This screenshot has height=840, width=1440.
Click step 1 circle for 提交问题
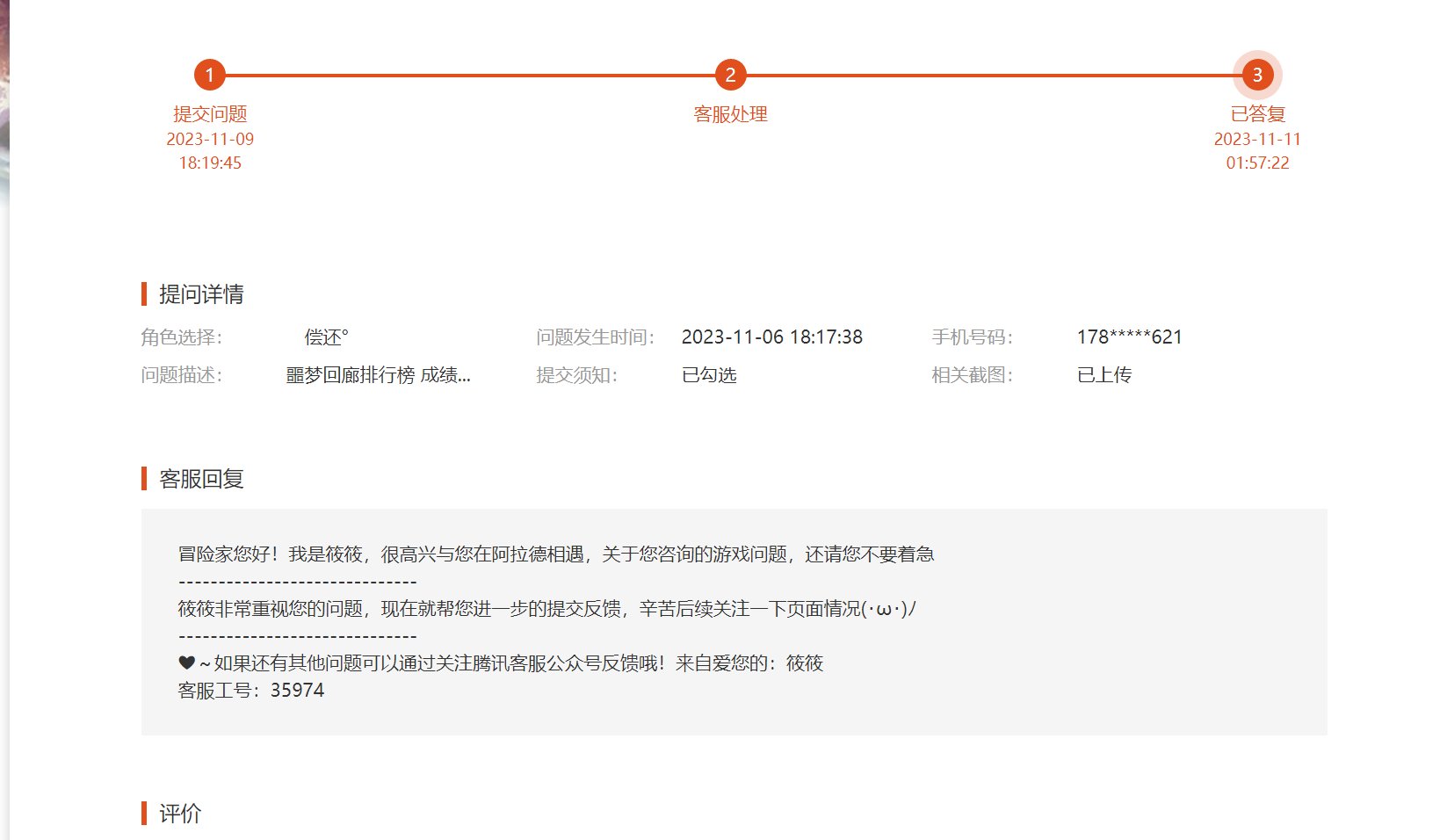click(209, 75)
